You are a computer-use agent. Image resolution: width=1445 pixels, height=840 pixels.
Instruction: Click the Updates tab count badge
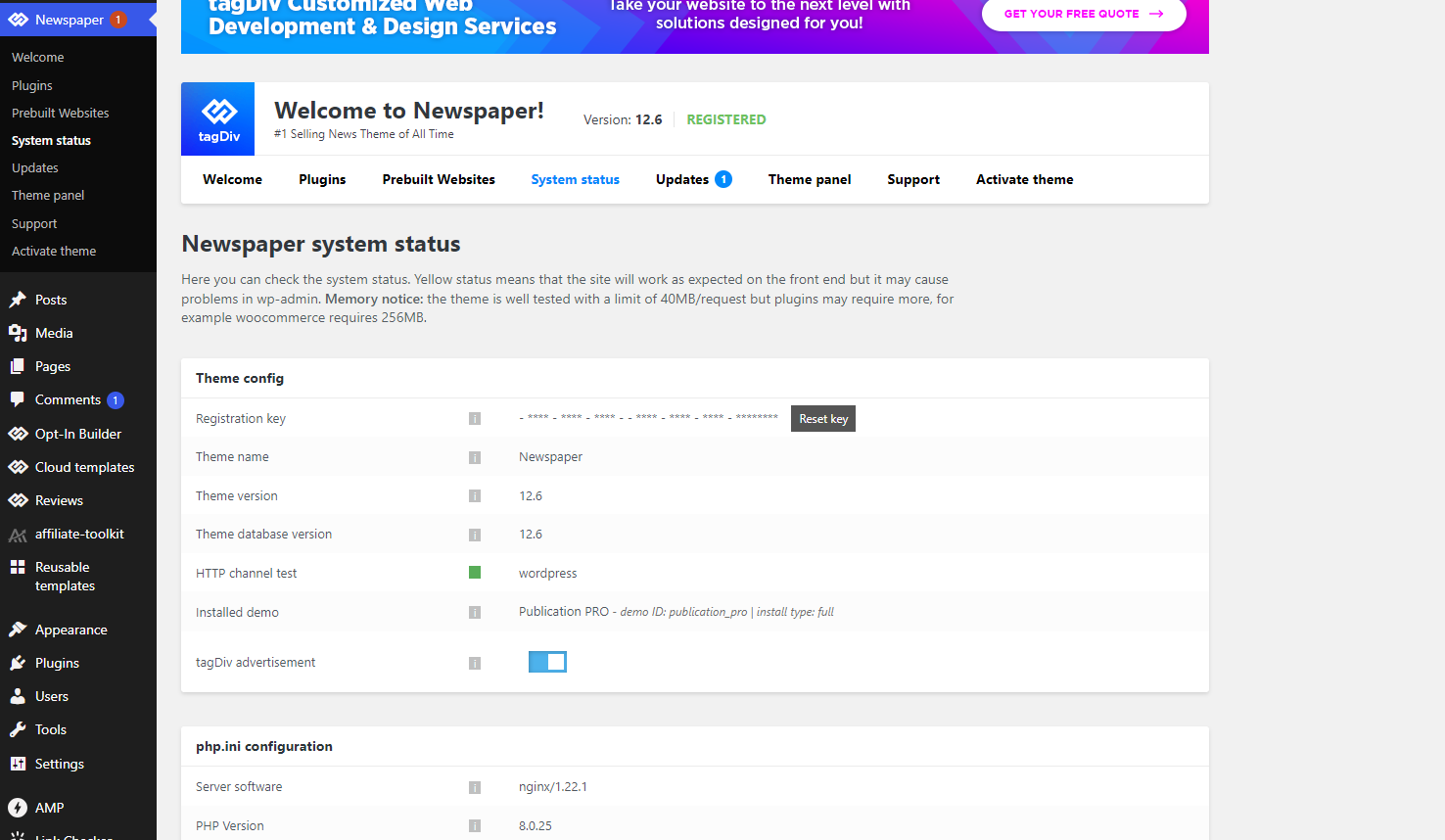point(723,179)
